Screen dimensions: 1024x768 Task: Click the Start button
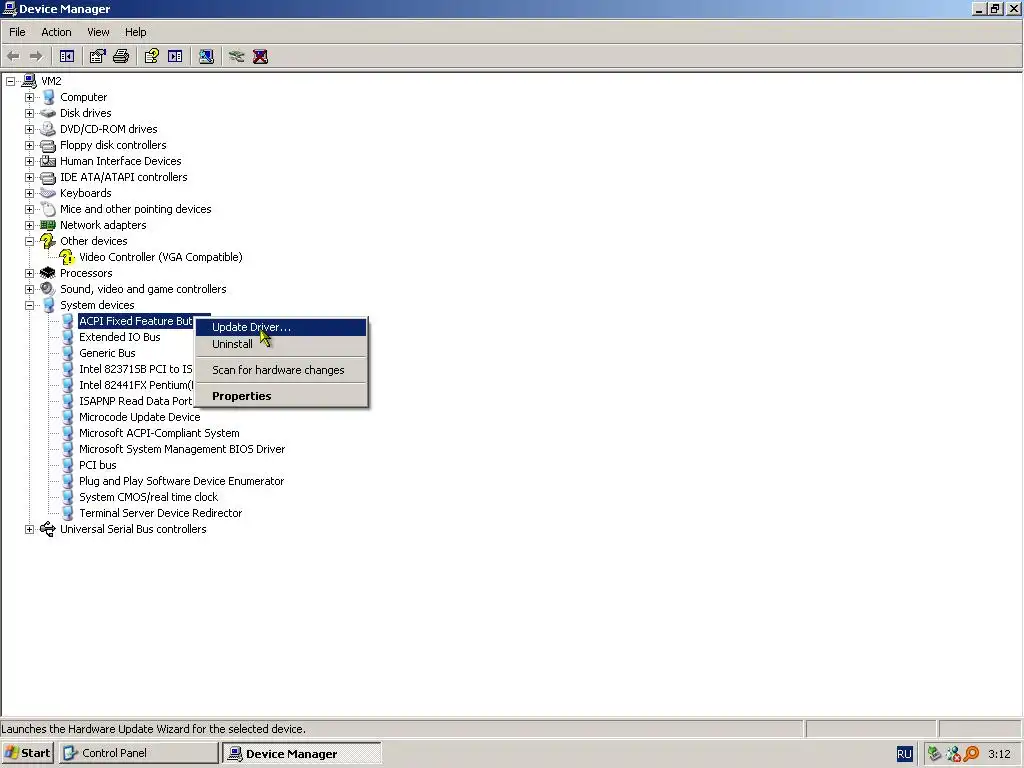click(27, 753)
